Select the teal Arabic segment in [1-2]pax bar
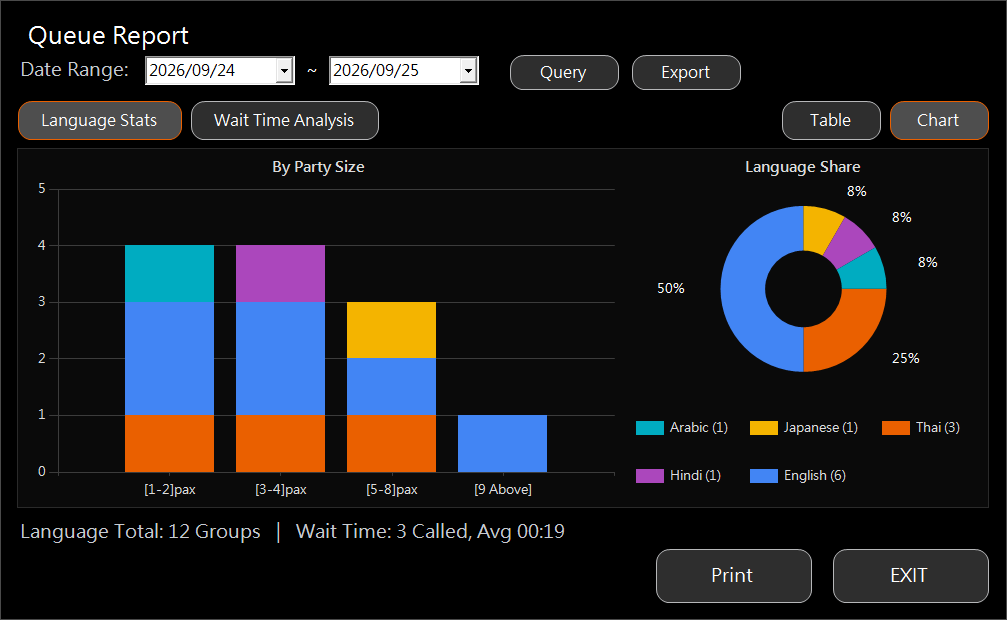Viewport: 1007px width, 620px height. point(170,274)
